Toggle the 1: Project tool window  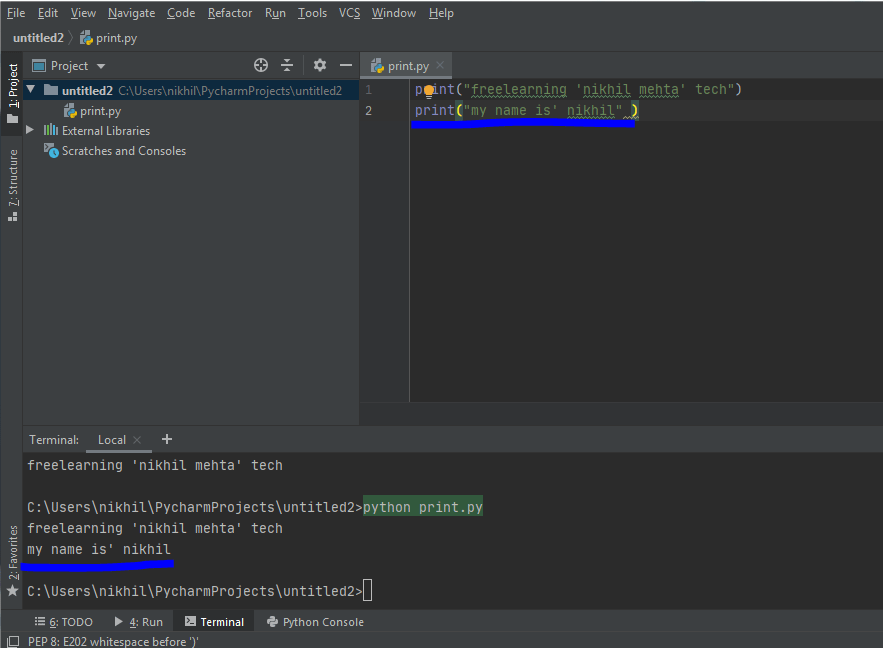point(12,93)
